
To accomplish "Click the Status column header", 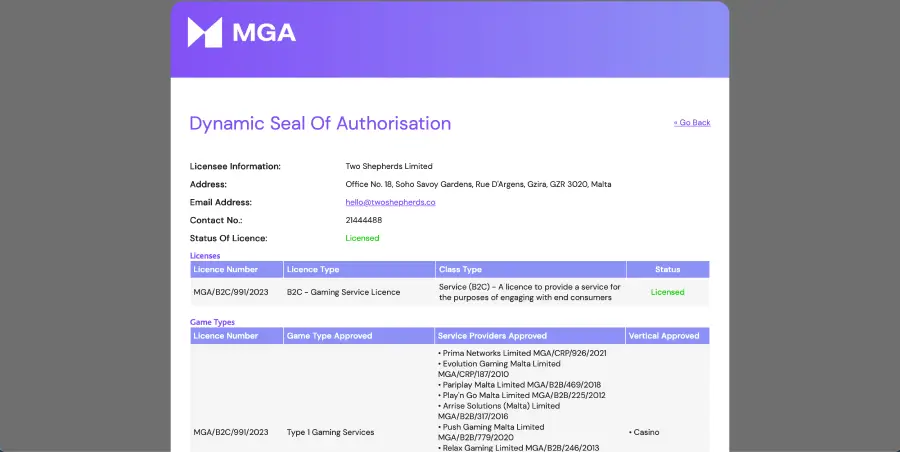I will [x=668, y=269].
